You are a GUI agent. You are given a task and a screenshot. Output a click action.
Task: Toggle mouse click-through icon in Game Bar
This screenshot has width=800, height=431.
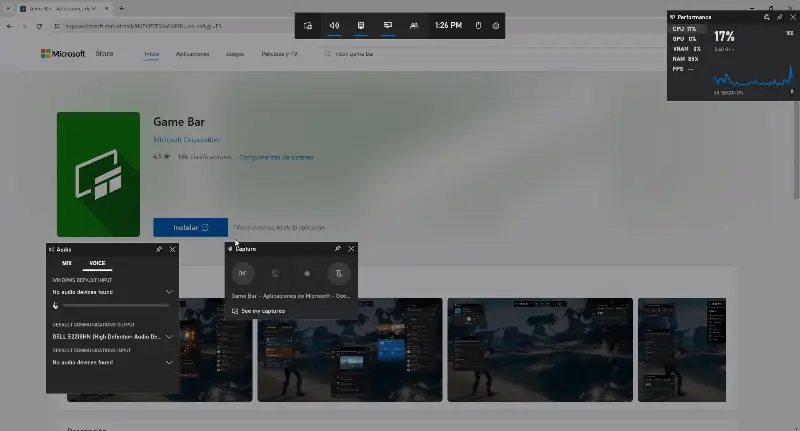point(478,26)
